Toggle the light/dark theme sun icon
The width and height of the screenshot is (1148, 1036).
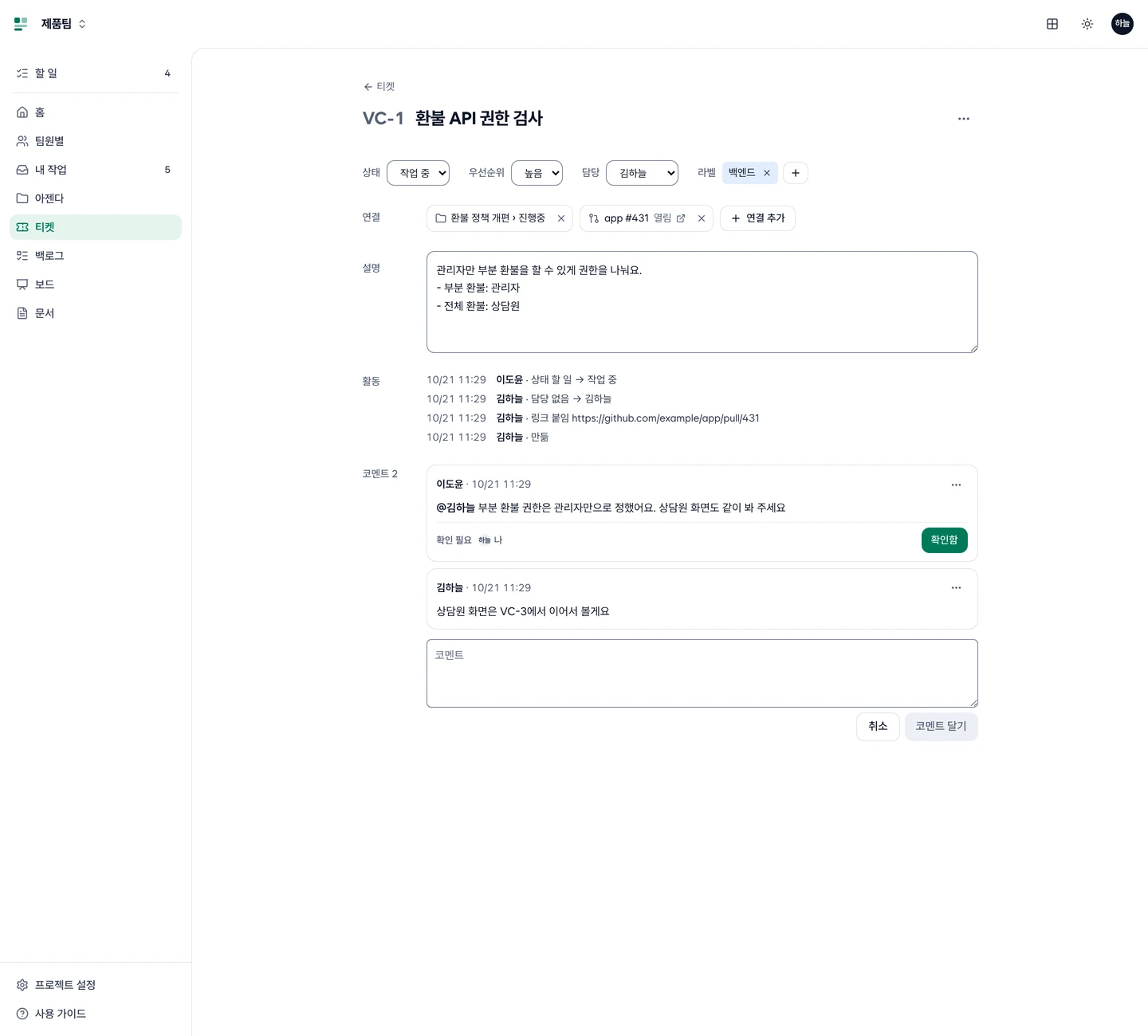coord(1087,24)
